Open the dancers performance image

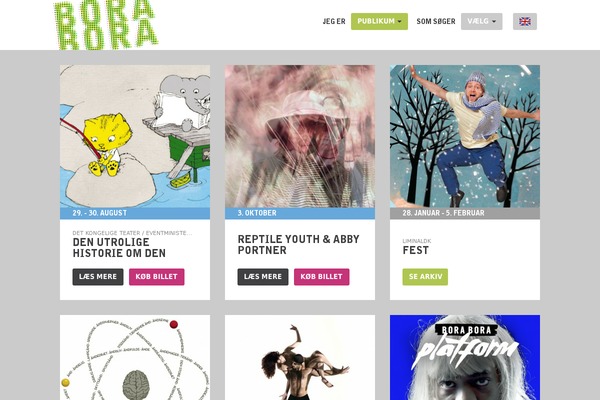point(300,358)
